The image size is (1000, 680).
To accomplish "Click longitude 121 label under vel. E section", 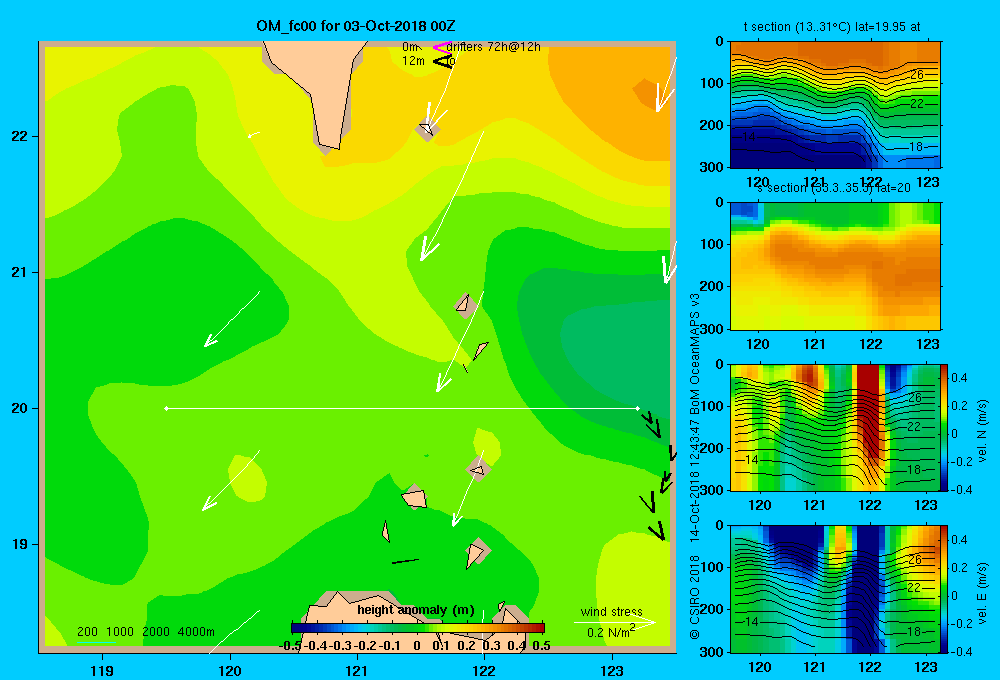I will click(814, 667).
